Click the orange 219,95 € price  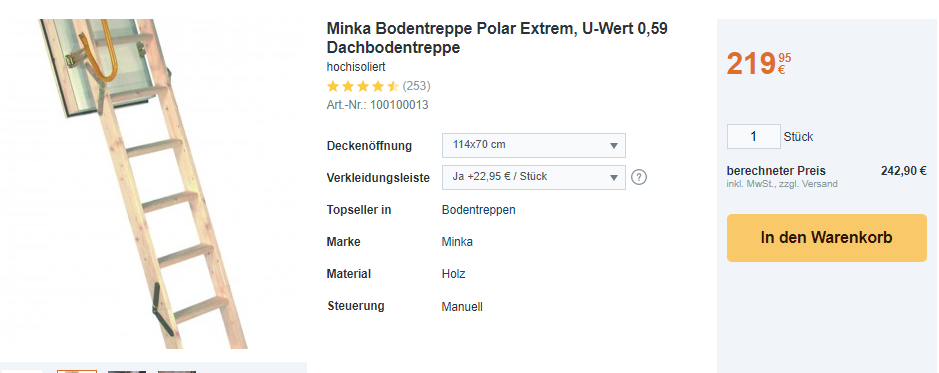pyautogui.click(x=759, y=64)
